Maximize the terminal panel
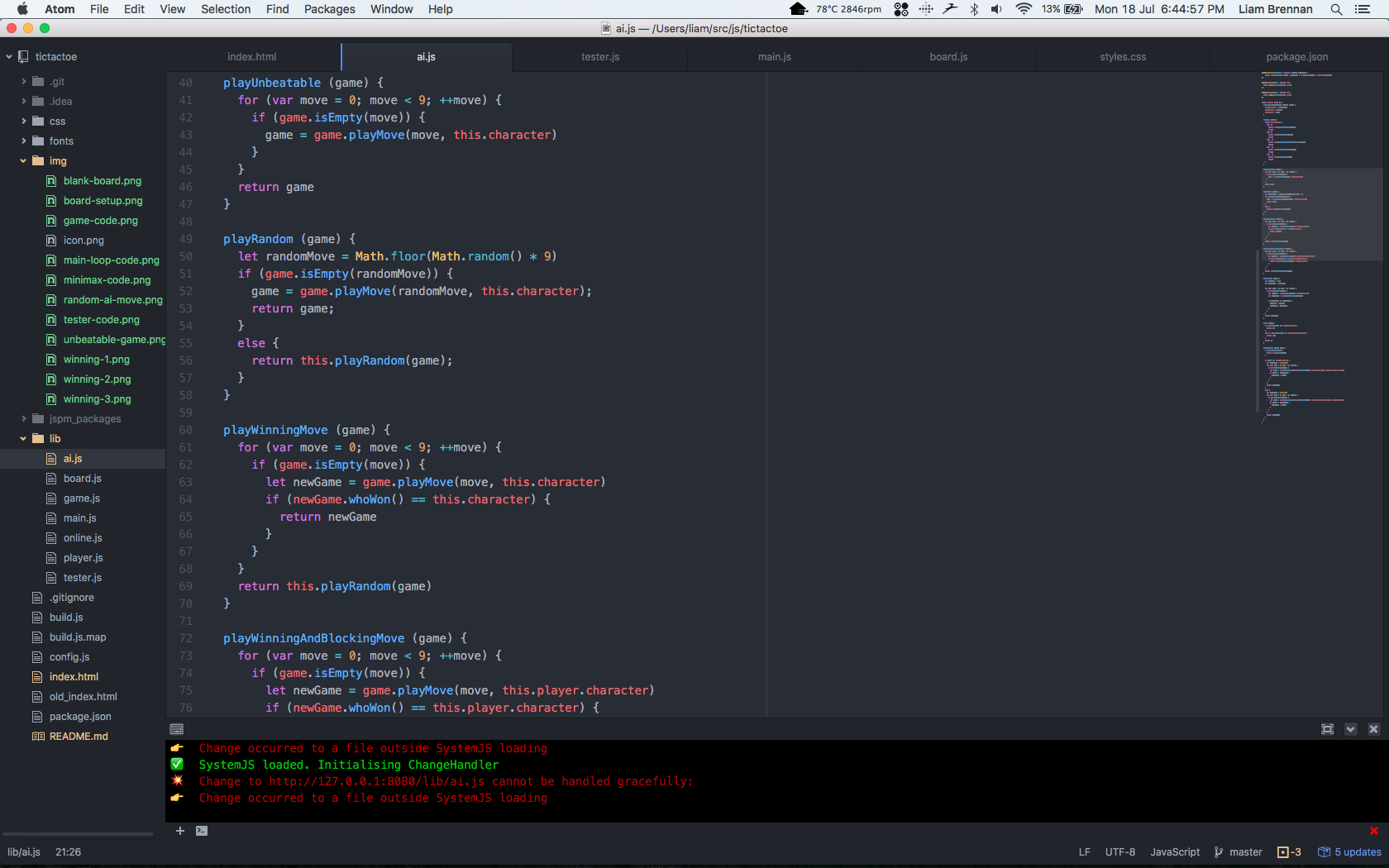The height and width of the screenshot is (868, 1389). coord(1327,729)
